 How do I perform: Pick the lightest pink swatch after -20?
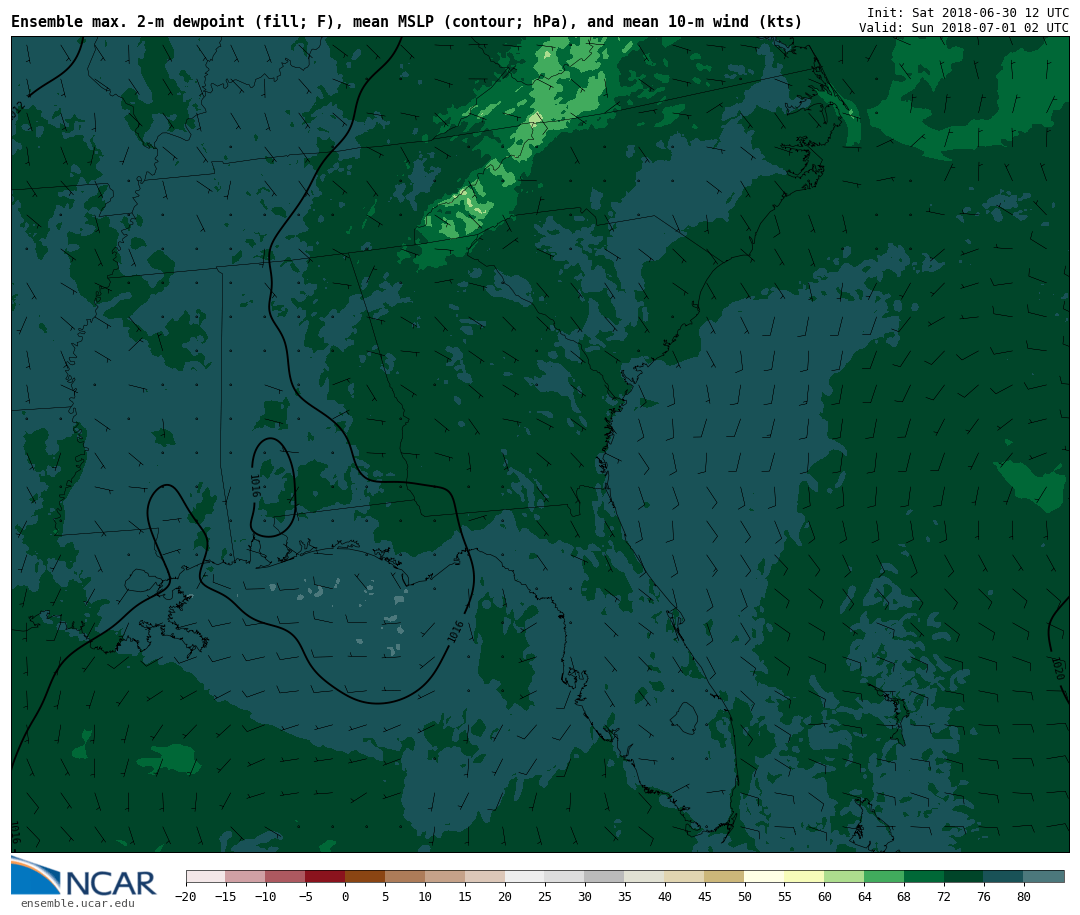(x=205, y=877)
